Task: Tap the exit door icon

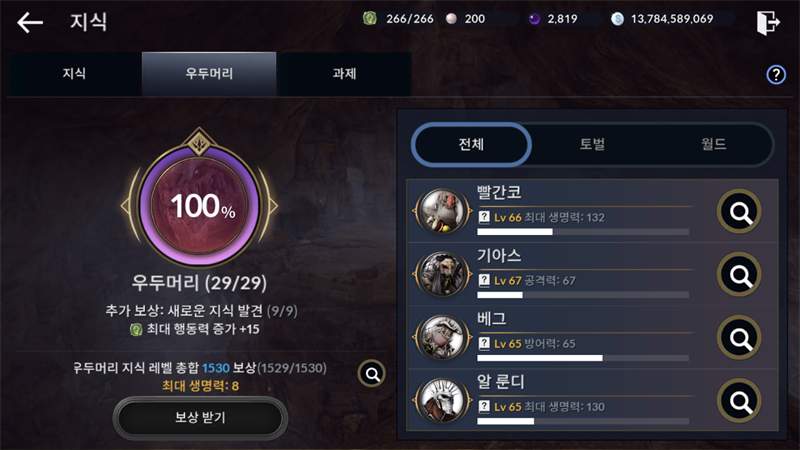Action: click(x=768, y=22)
